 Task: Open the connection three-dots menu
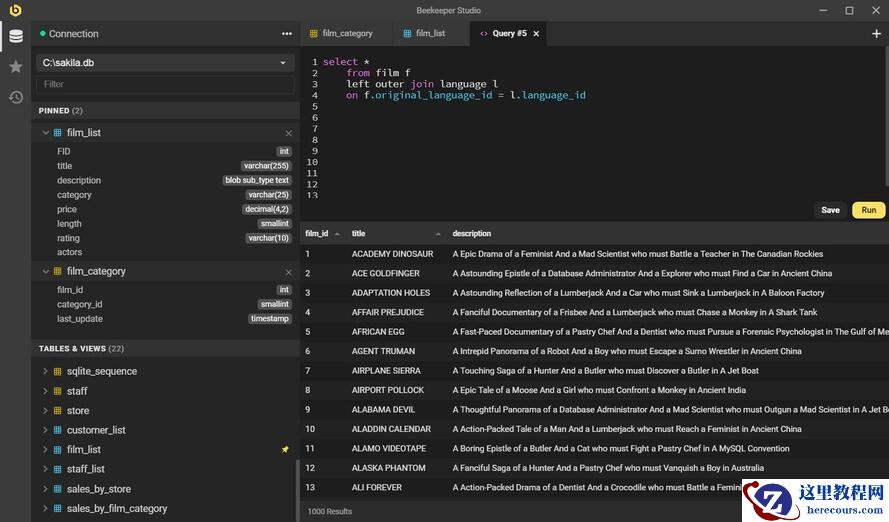[287, 34]
